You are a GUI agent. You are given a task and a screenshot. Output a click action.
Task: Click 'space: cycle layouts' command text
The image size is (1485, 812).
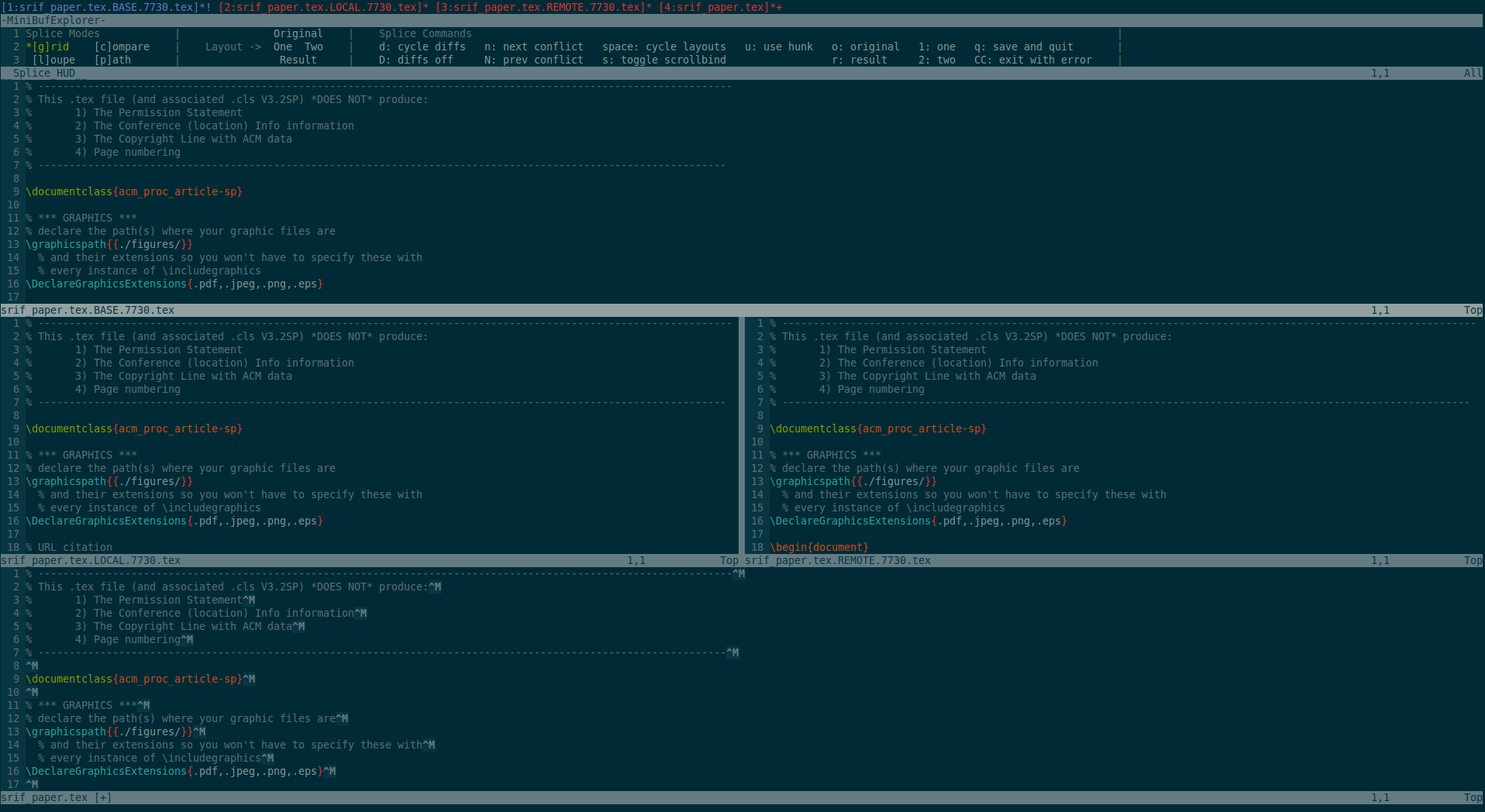[664, 46]
